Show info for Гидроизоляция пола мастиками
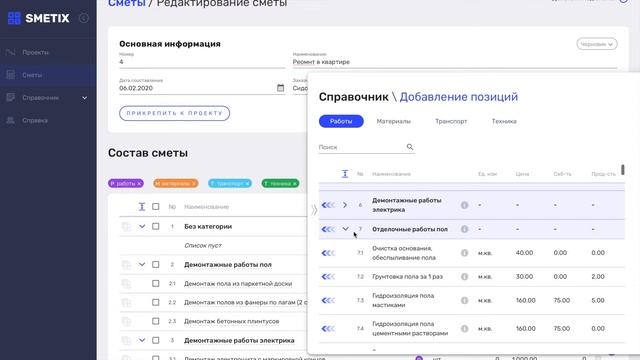 click(x=464, y=300)
